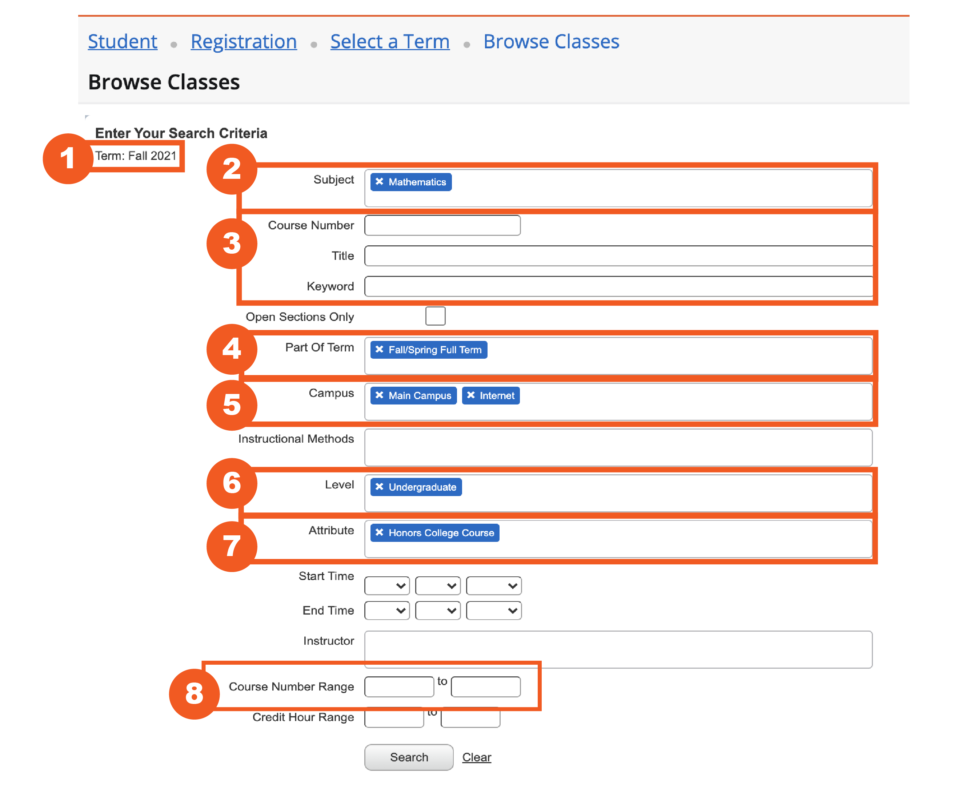This screenshot has width=970, height=785.
Task: Click the Search button
Action: click(408, 757)
